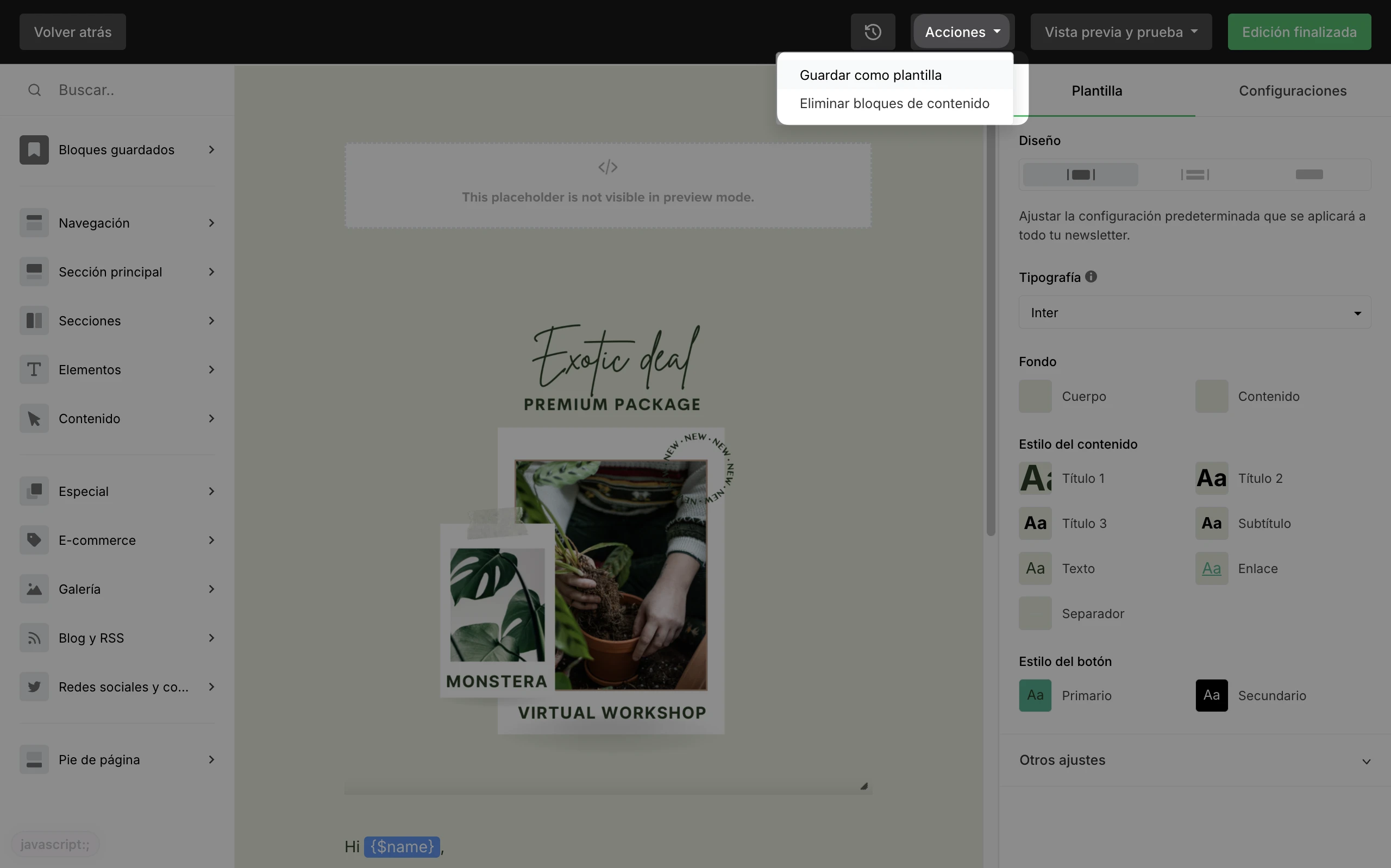The width and height of the screenshot is (1391, 868).
Task: Switch to the Configuraciones tab
Action: (x=1292, y=91)
